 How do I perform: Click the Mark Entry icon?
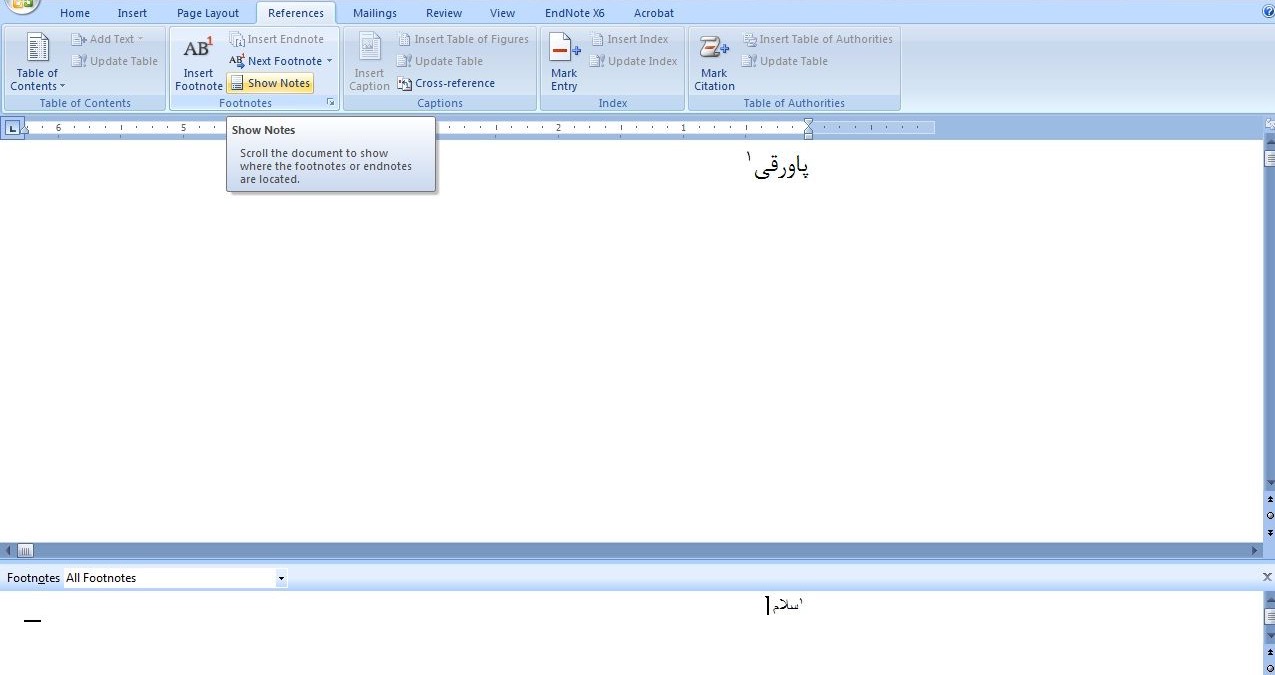[x=564, y=50]
